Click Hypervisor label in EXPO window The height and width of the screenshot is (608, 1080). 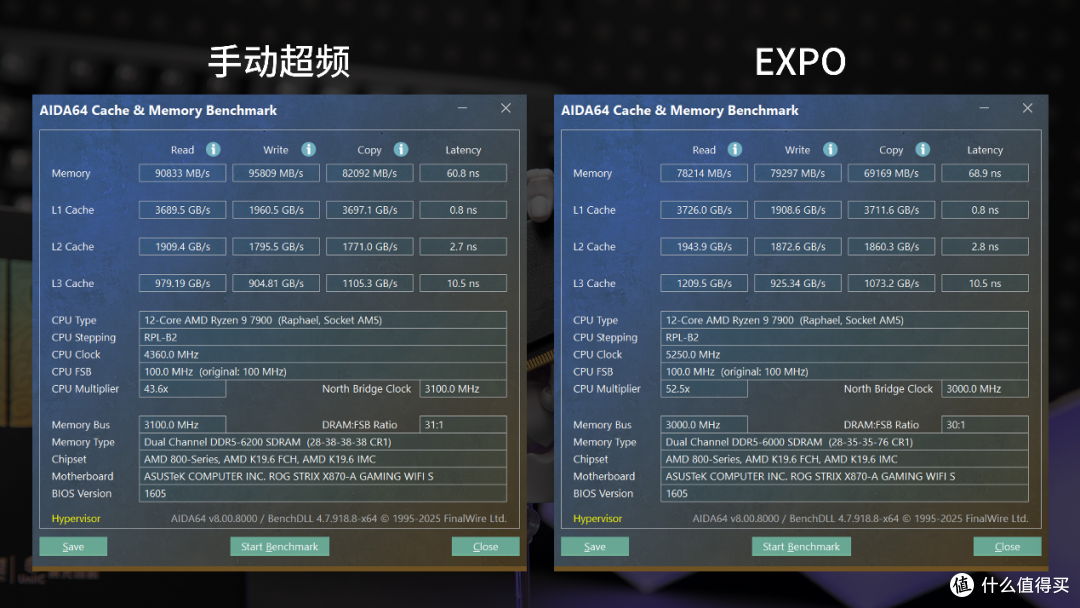click(x=597, y=518)
